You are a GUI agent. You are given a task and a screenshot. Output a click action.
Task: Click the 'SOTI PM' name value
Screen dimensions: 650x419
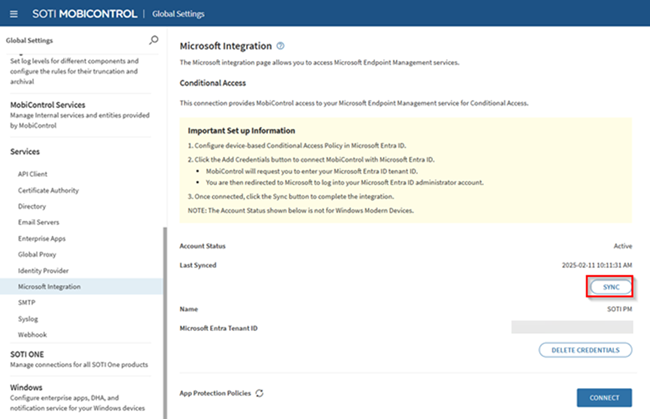coord(620,309)
